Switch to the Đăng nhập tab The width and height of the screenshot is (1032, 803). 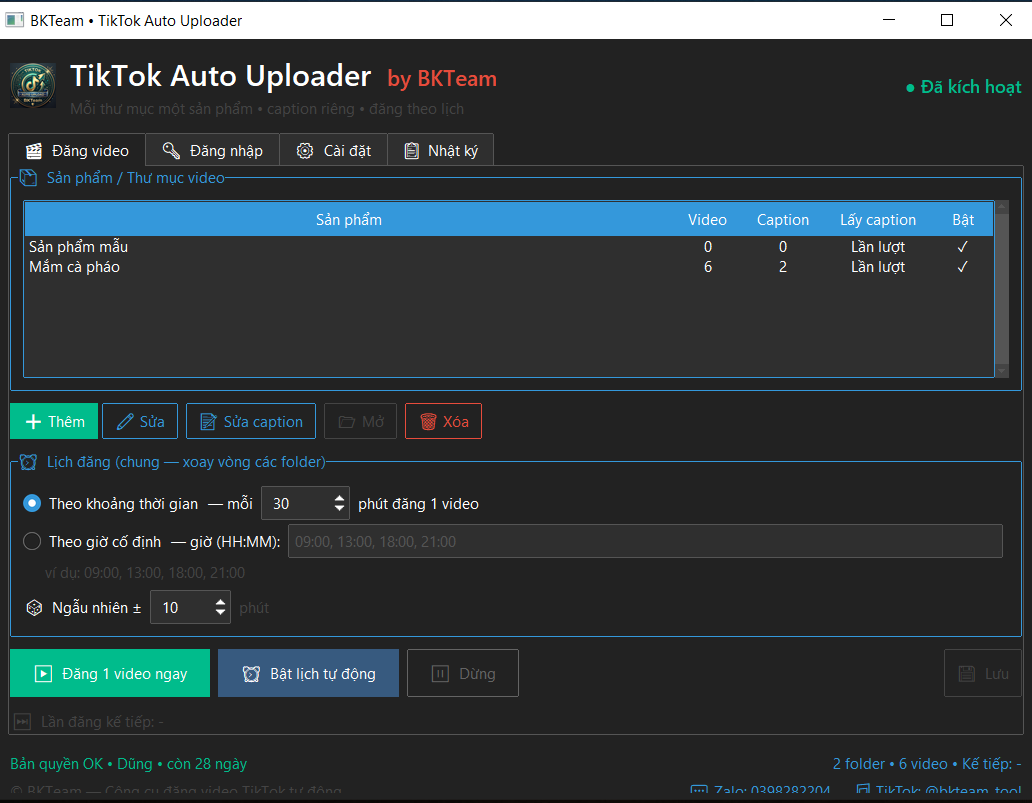click(x=213, y=151)
